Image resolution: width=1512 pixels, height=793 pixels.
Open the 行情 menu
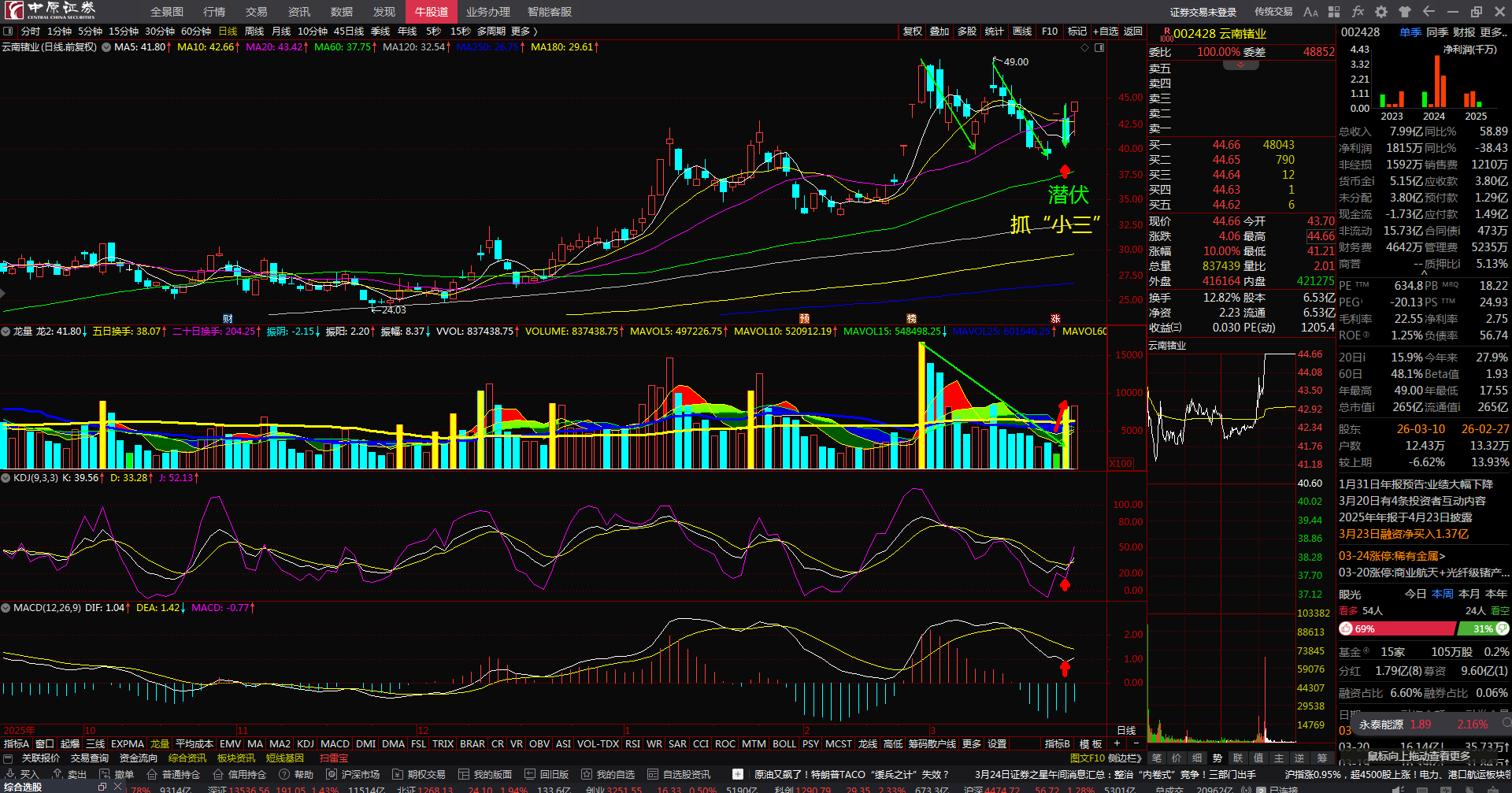pyautogui.click(x=214, y=12)
